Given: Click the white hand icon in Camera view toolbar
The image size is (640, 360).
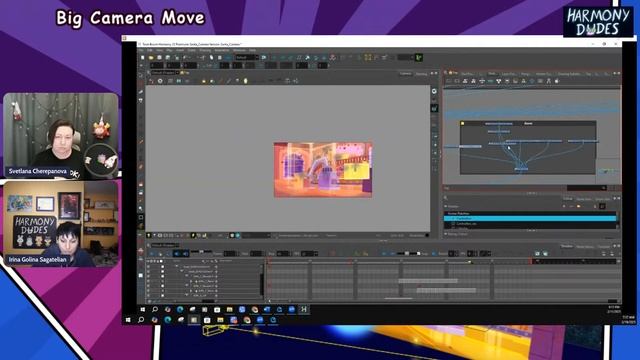Looking at the screenshot, I should click(x=246, y=81).
